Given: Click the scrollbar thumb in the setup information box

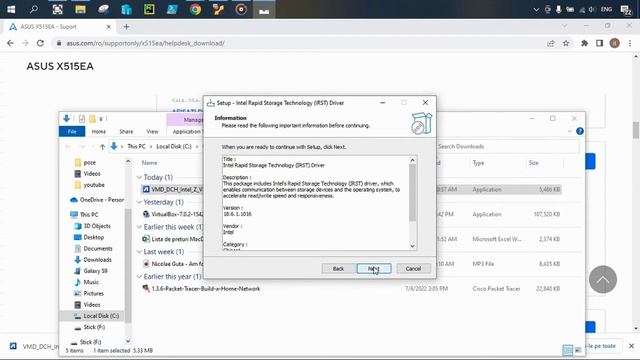Looking at the screenshot, I should tap(412, 193).
